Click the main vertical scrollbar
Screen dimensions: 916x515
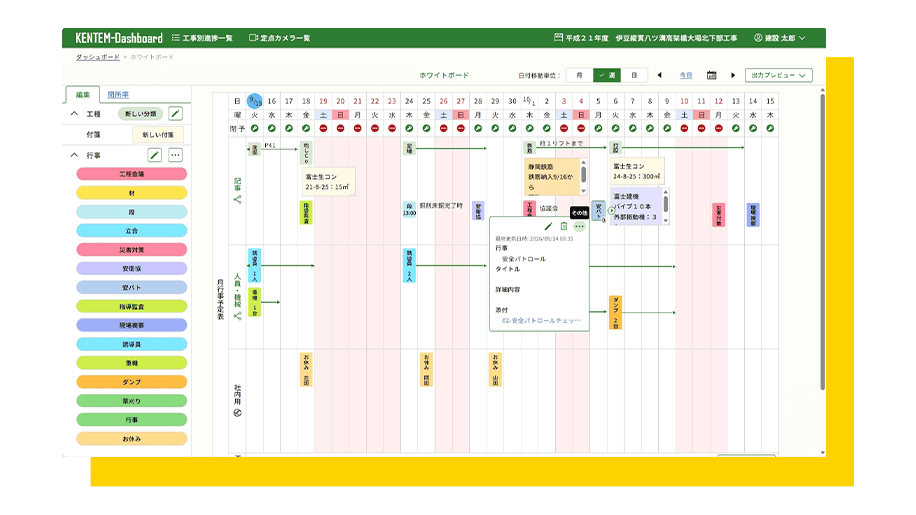click(x=823, y=242)
